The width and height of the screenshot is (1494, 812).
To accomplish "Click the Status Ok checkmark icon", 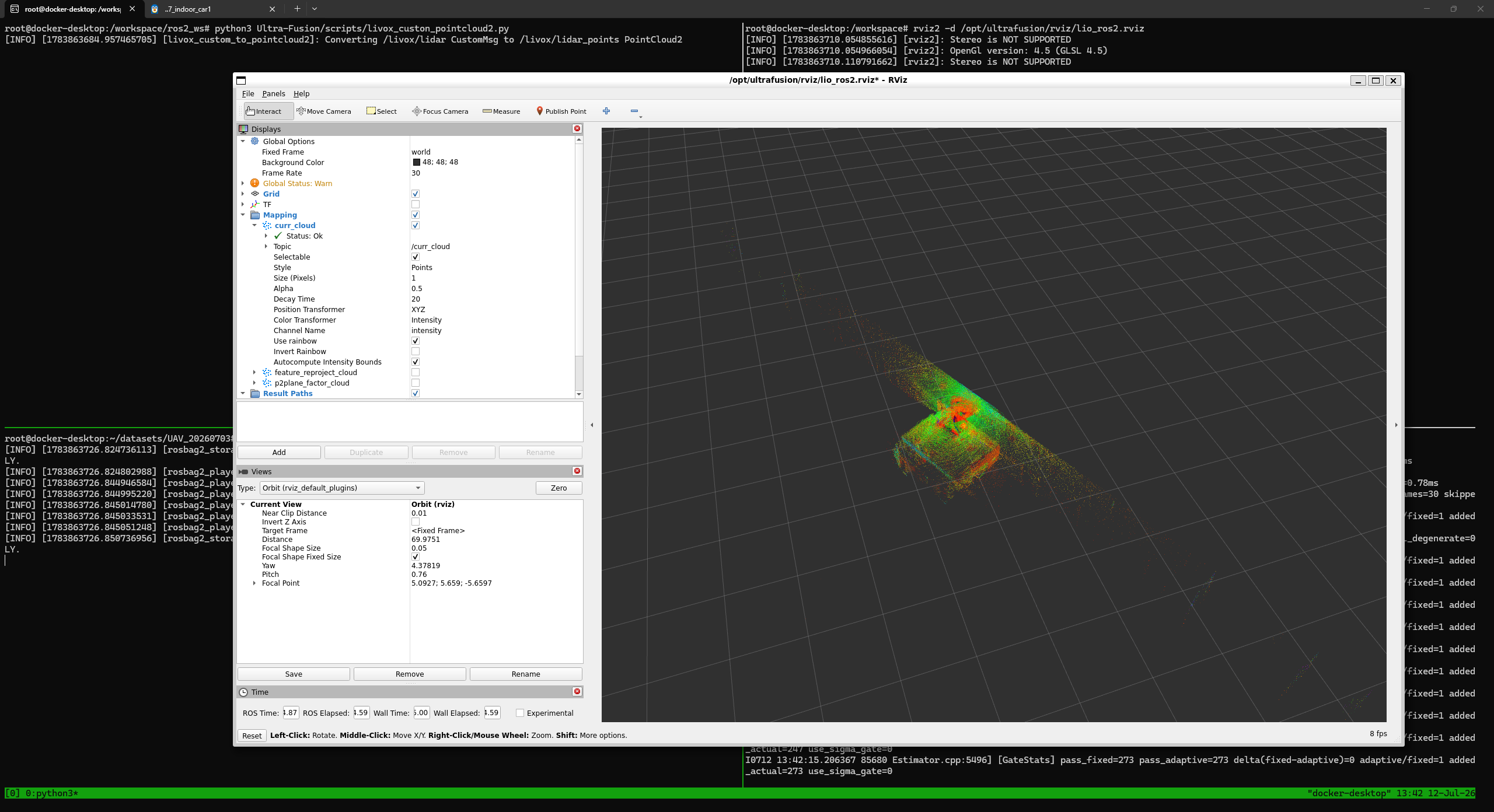I will (x=278, y=236).
